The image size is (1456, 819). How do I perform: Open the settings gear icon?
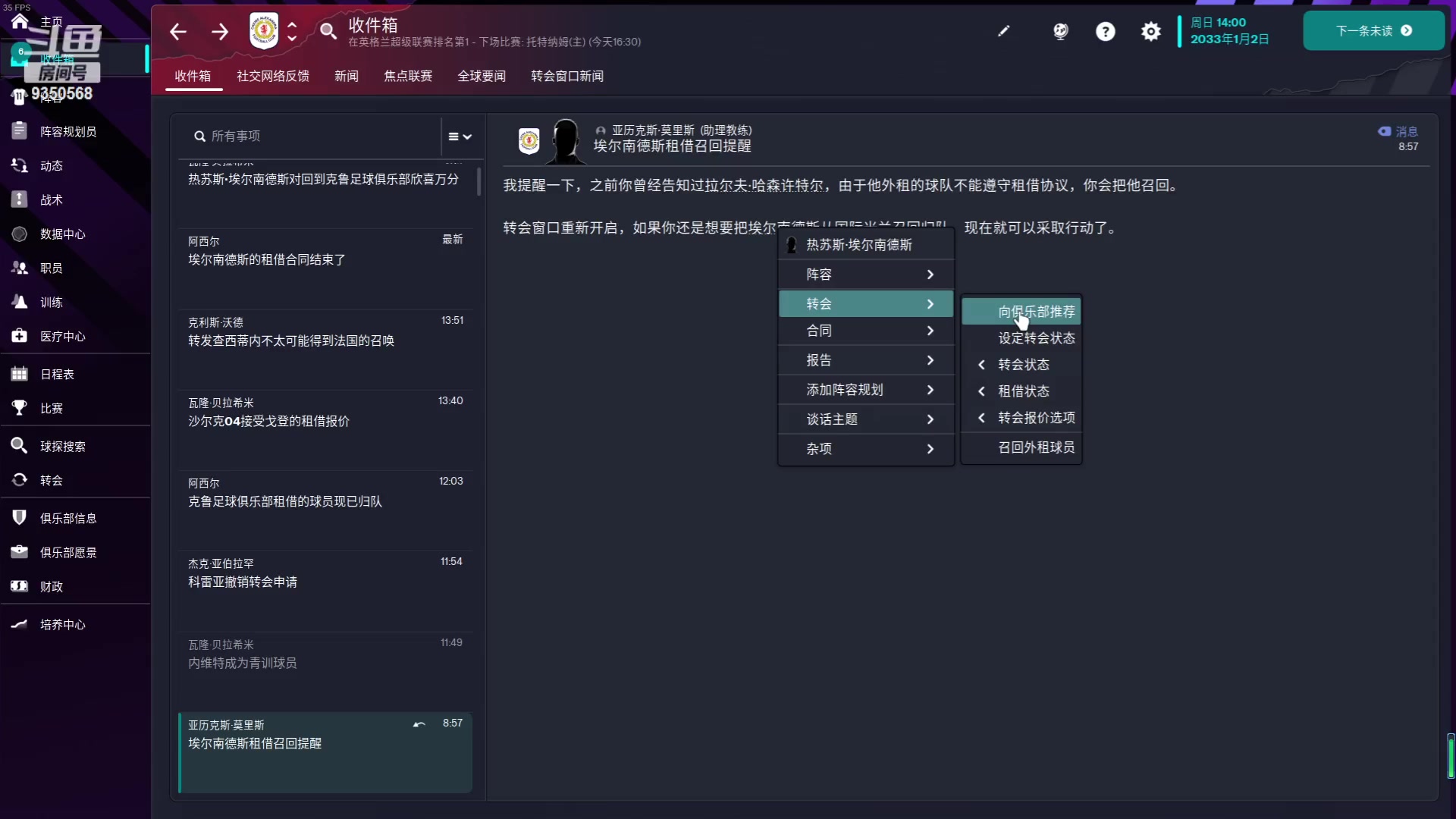[x=1151, y=31]
